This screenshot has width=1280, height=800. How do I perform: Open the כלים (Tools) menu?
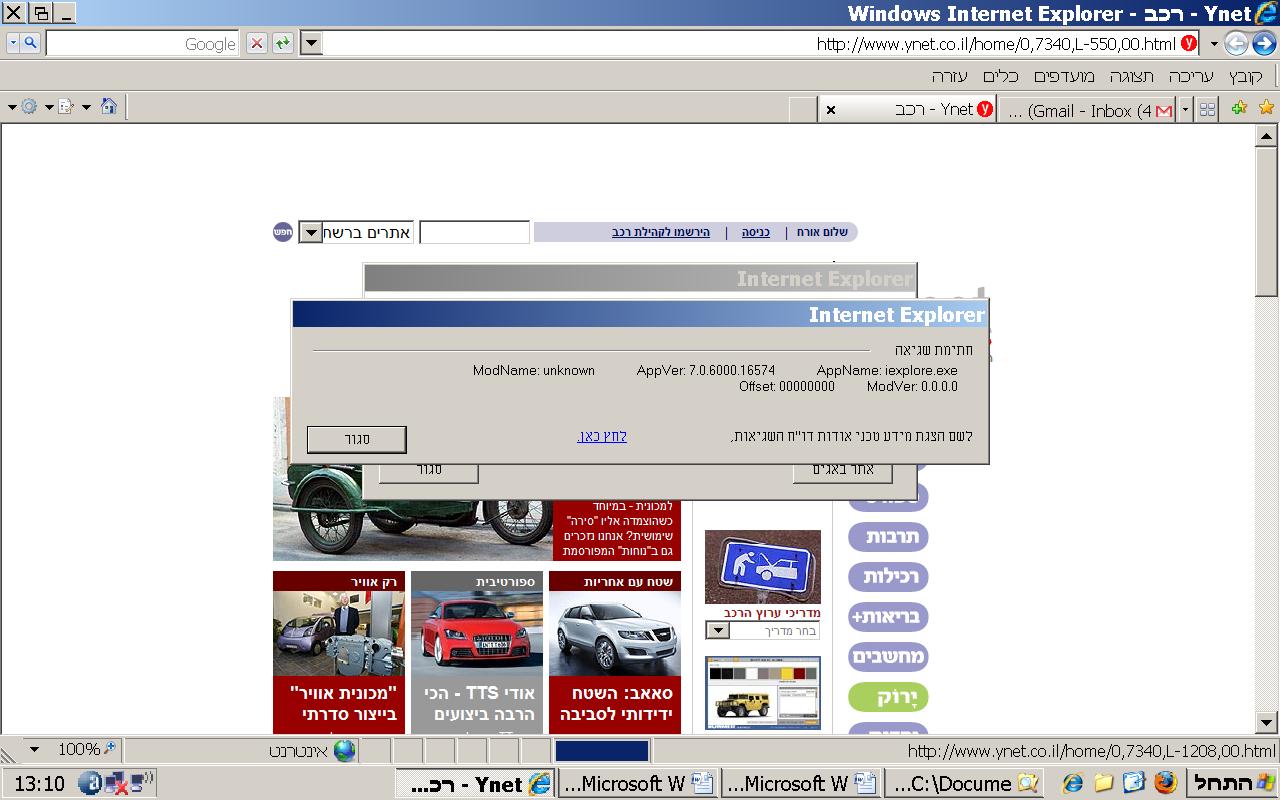pyautogui.click(x=1000, y=76)
